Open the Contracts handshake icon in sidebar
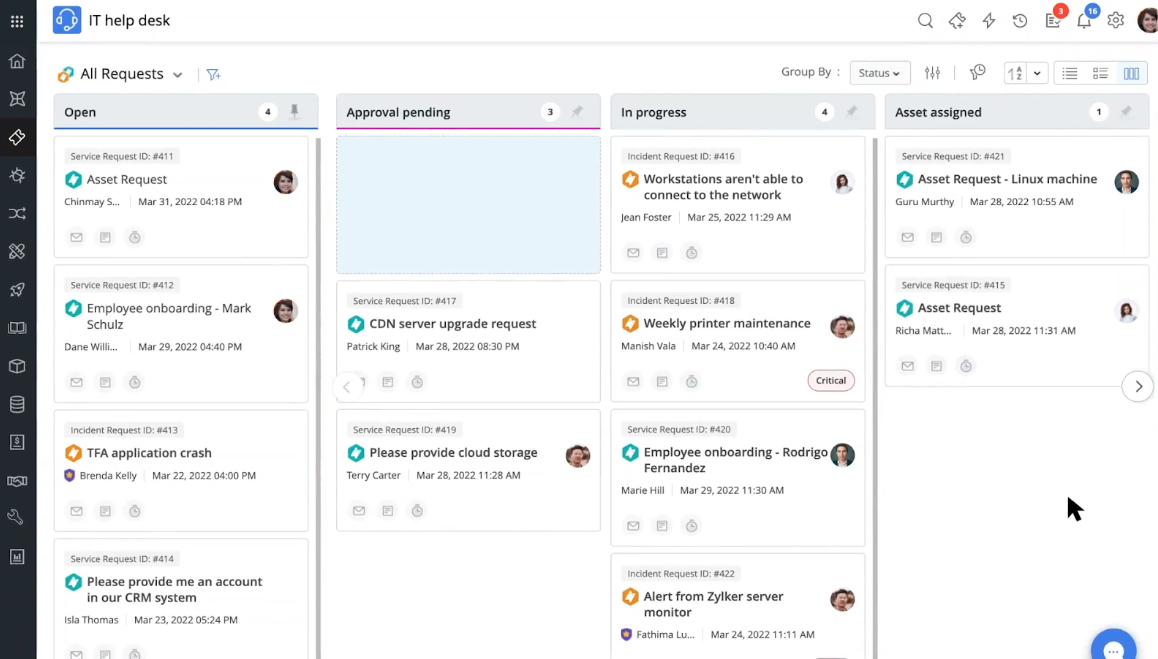 click(x=17, y=481)
